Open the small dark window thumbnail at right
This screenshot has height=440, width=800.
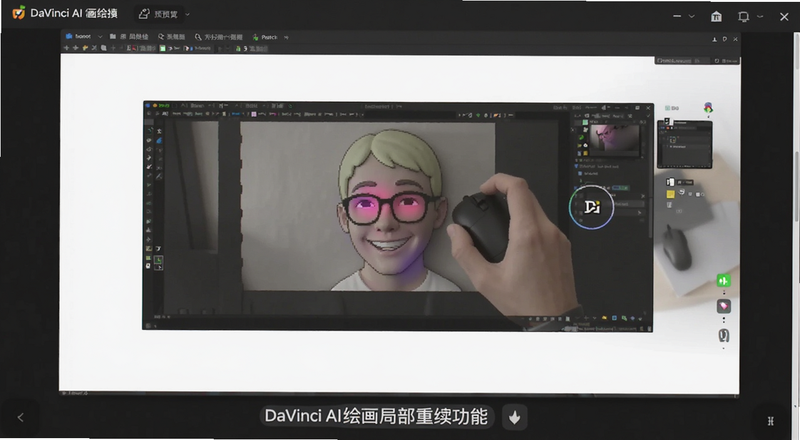[684, 144]
